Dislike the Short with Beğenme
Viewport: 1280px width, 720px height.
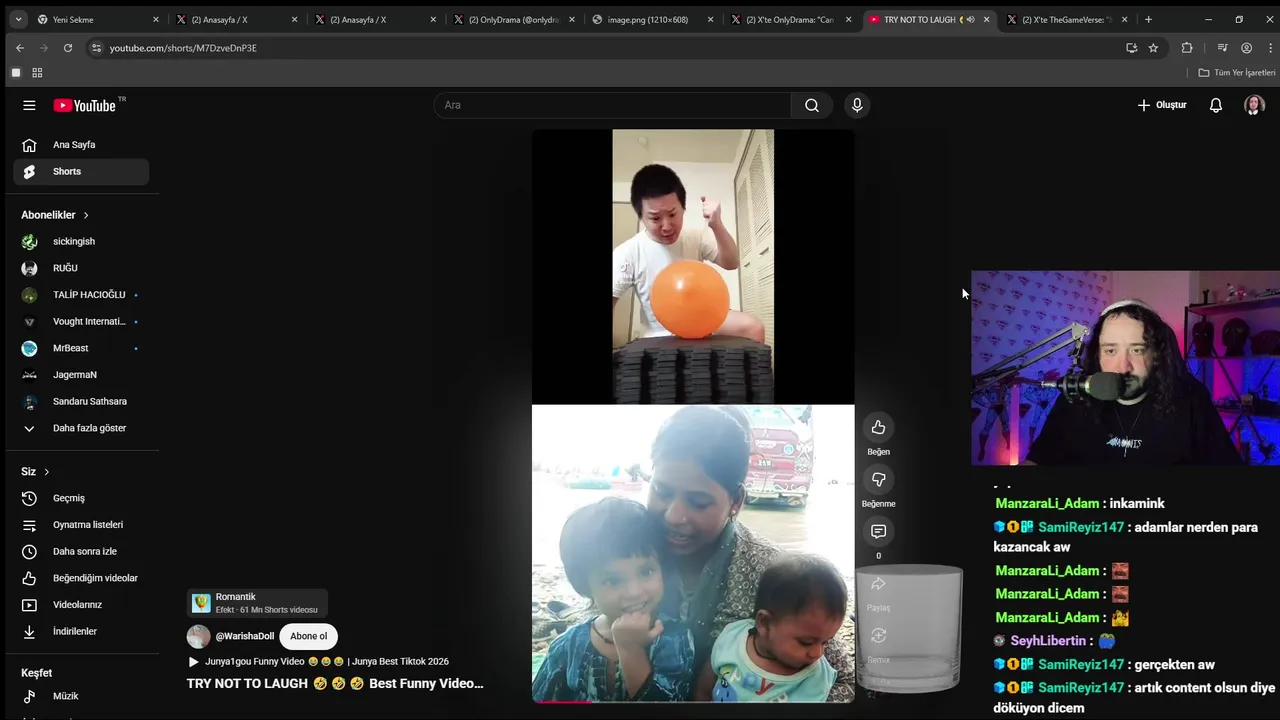coord(878,480)
